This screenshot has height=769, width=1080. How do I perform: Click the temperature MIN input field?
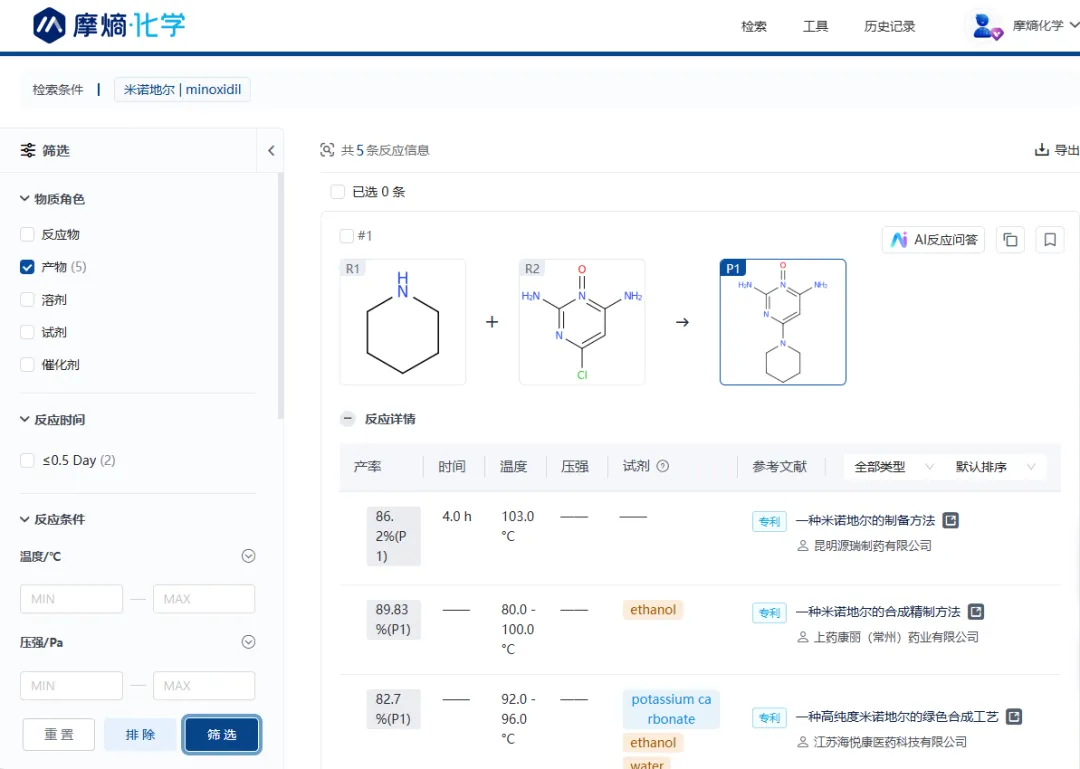[x=71, y=599]
